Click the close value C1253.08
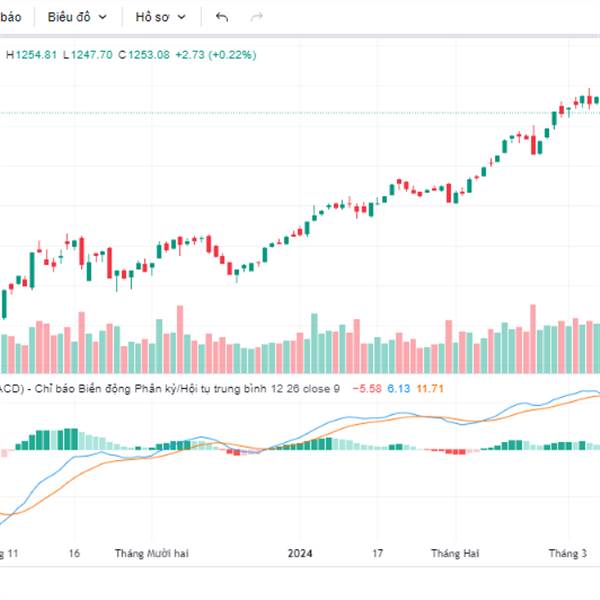This screenshot has width=600, height=600. (x=144, y=55)
